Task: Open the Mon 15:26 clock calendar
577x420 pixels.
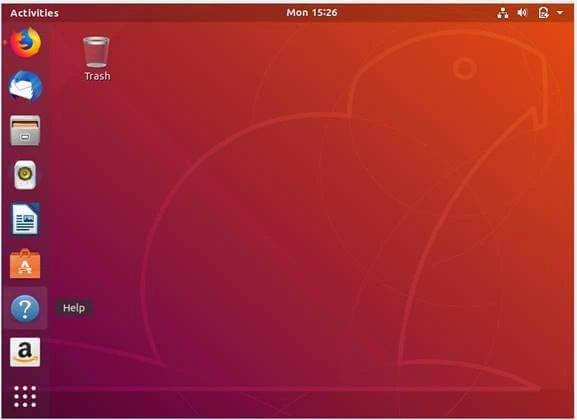Action: (x=312, y=13)
